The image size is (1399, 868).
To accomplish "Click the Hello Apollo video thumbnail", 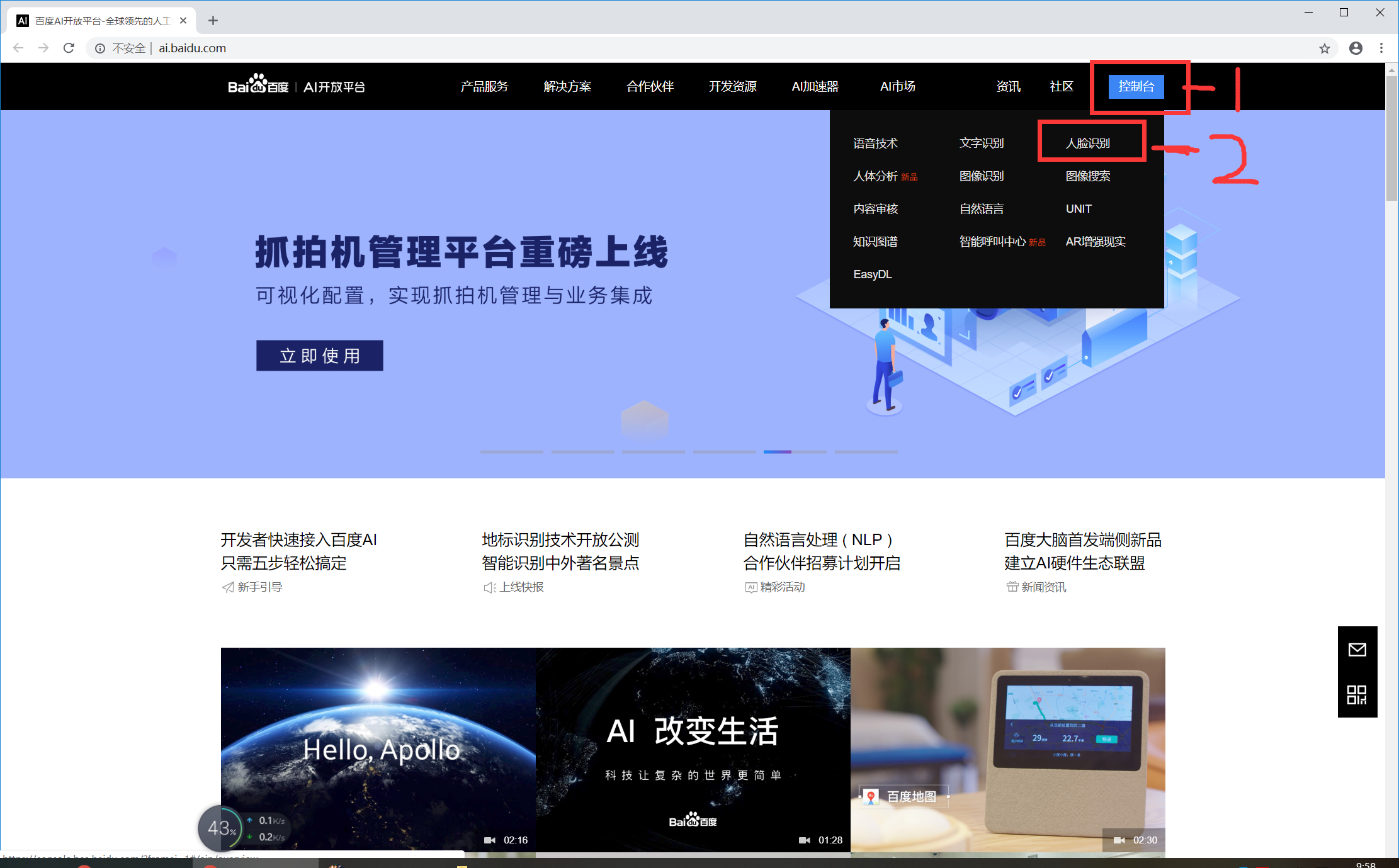I will tap(378, 749).
